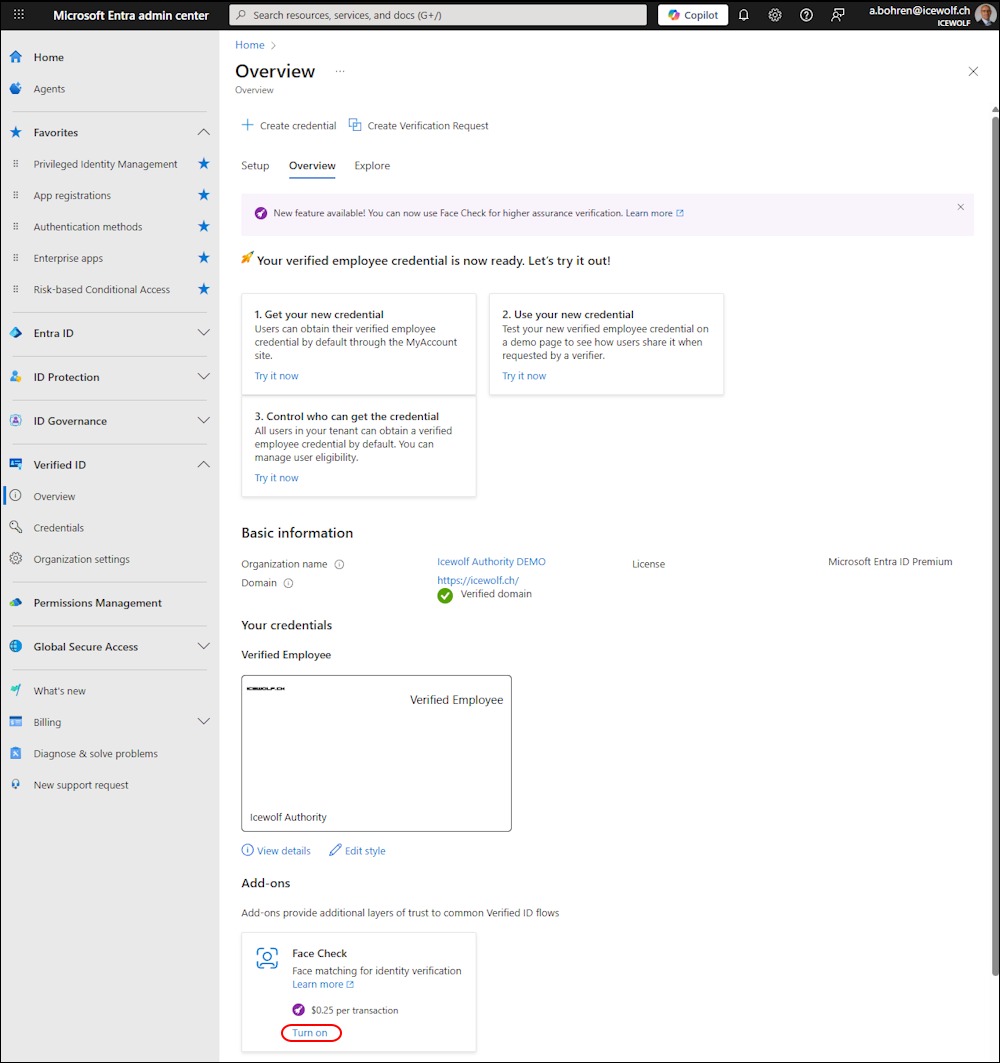Screen dimensions: 1000x1063
Task: Click the ID Protection icon
Action: click(16, 377)
